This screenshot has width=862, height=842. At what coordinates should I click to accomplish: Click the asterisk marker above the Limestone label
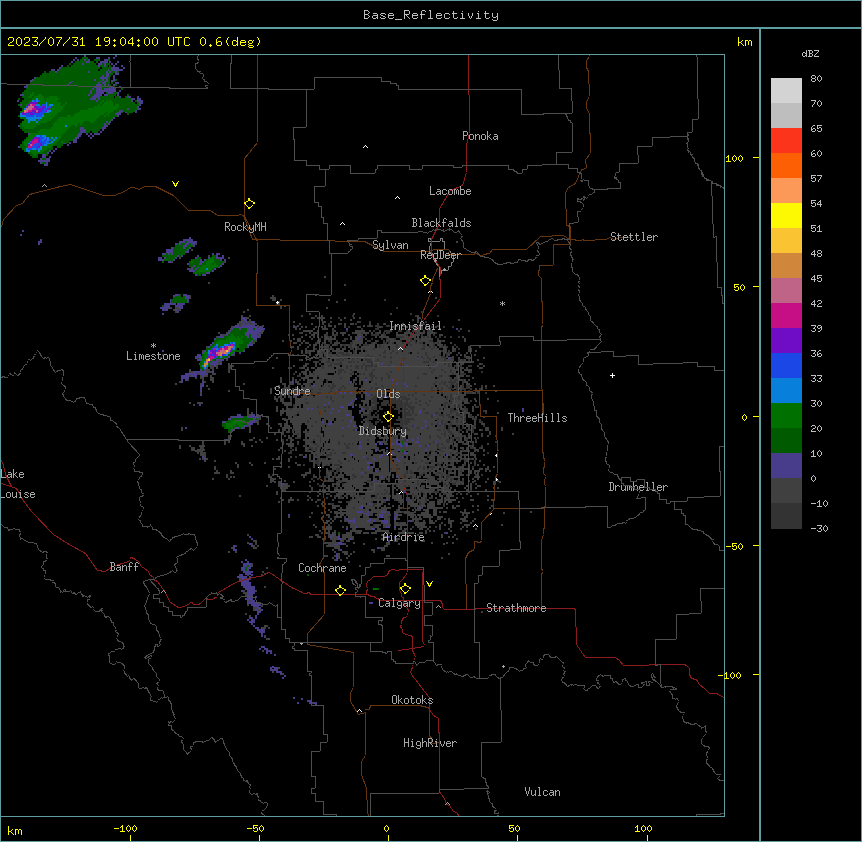(153, 346)
